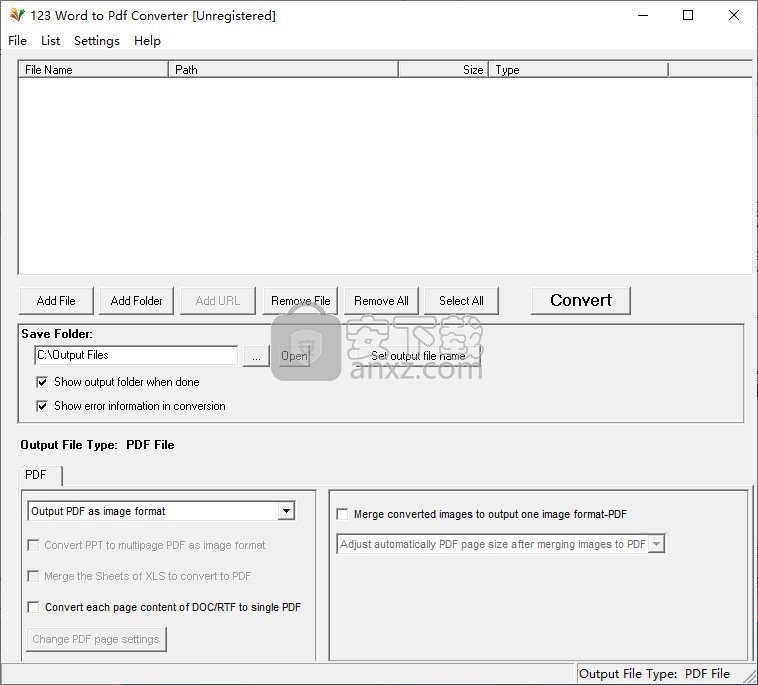
Task: Open the File menu
Action: (x=17, y=41)
